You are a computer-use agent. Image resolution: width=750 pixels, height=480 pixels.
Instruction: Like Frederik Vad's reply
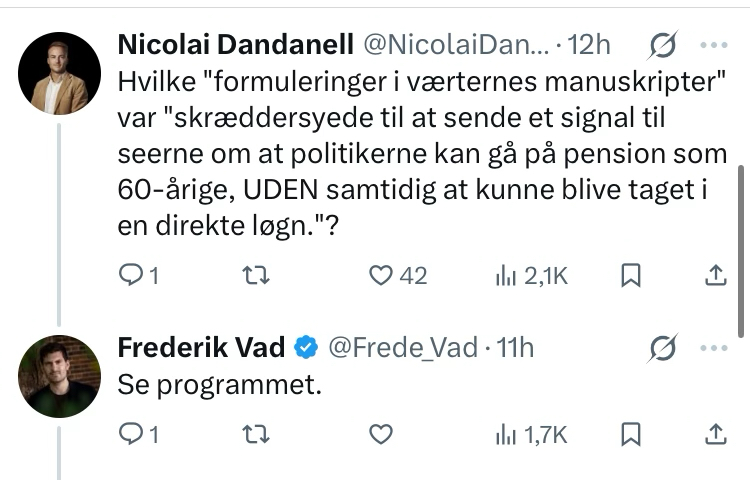coord(380,434)
